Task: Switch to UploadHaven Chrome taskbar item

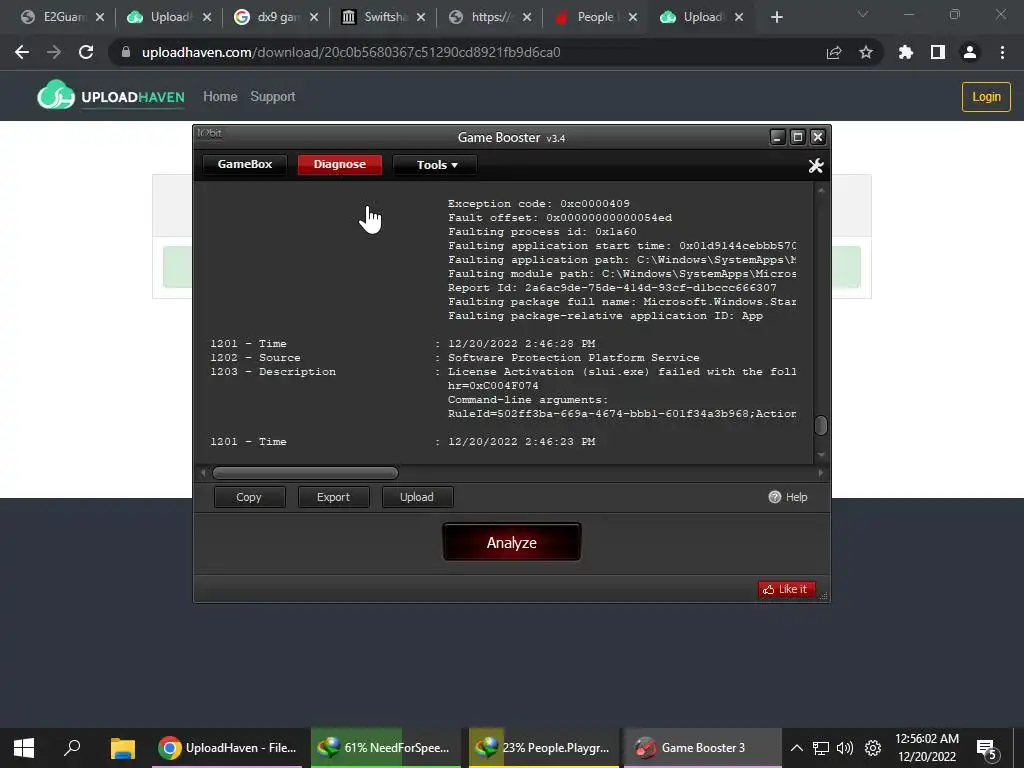Action: tap(227, 748)
